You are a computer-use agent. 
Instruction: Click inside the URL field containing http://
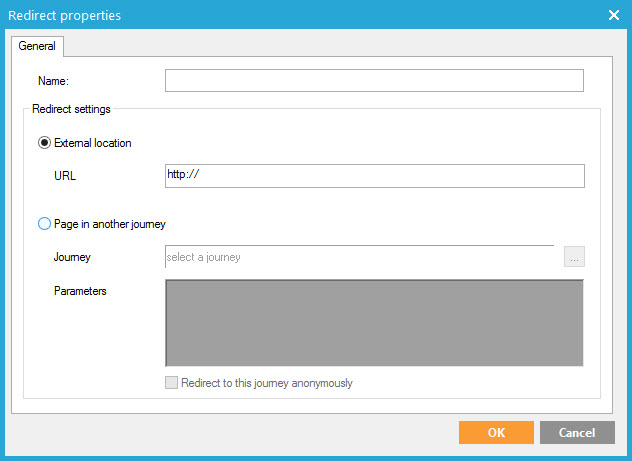[373, 176]
